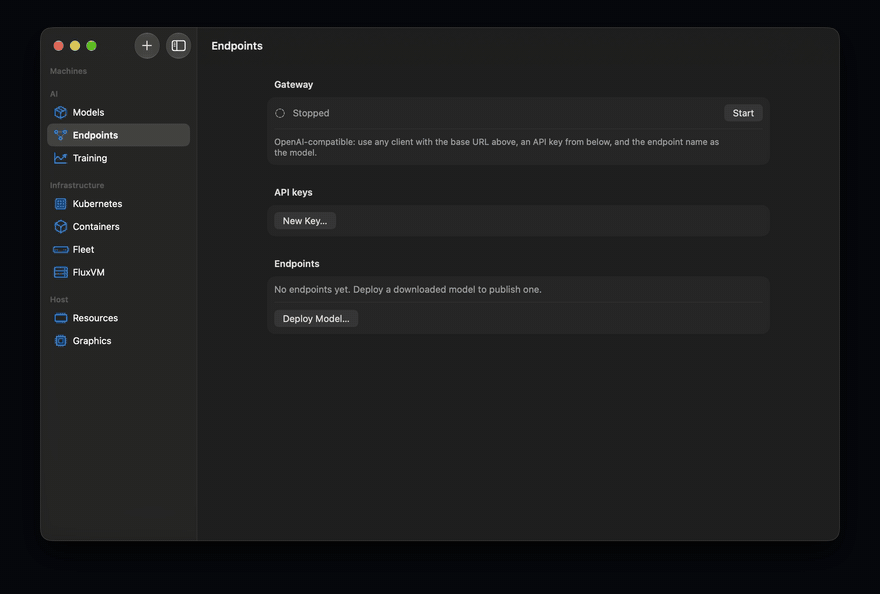Open the Graphics section
The height and width of the screenshot is (594, 880).
tap(118, 341)
